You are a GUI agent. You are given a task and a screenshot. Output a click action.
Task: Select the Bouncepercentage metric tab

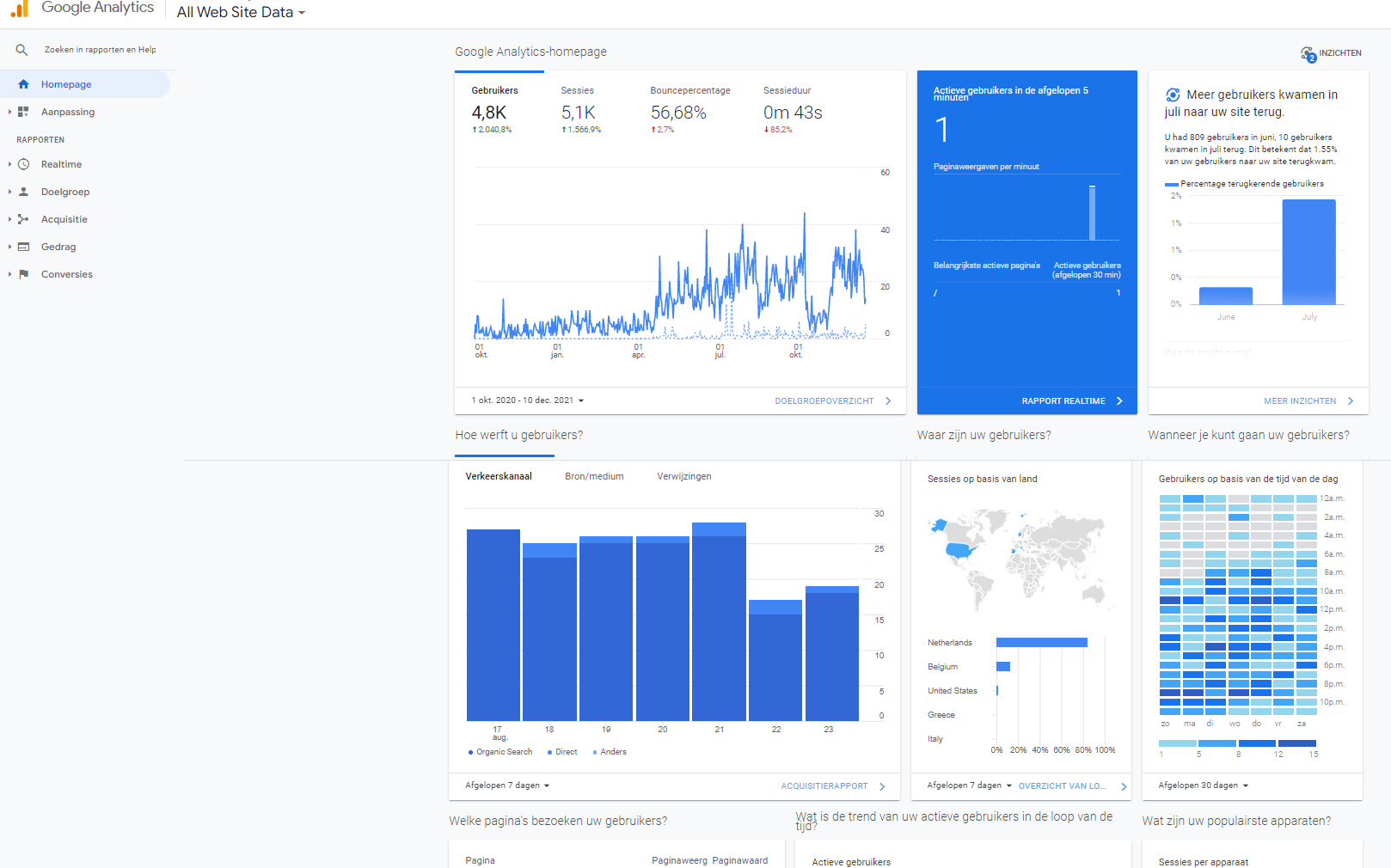(x=690, y=110)
